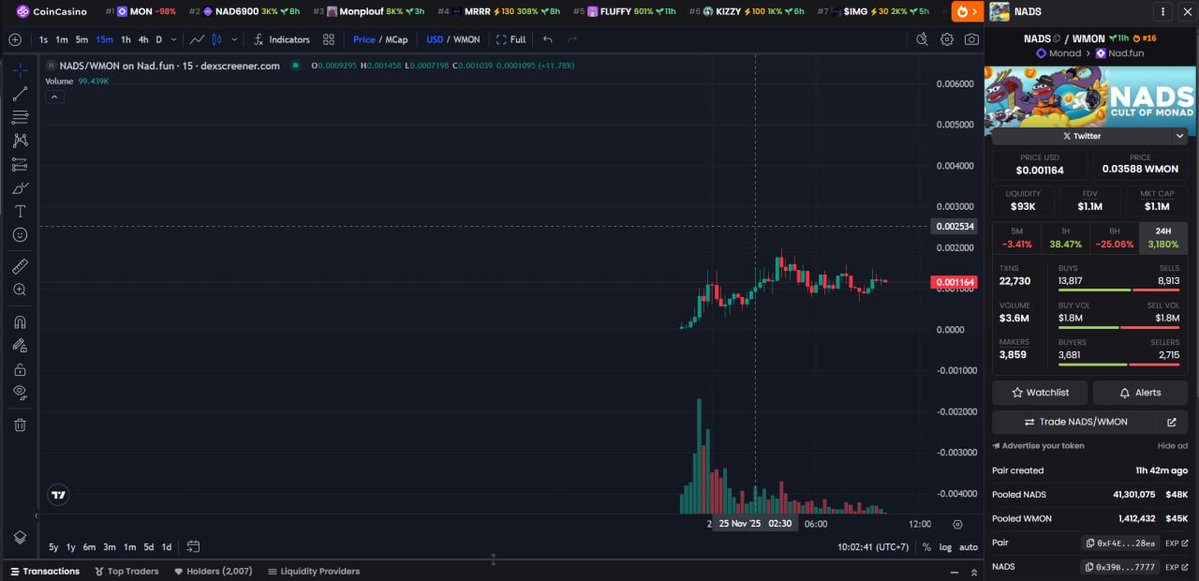Click the plus compare symbol icon

(15, 40)
